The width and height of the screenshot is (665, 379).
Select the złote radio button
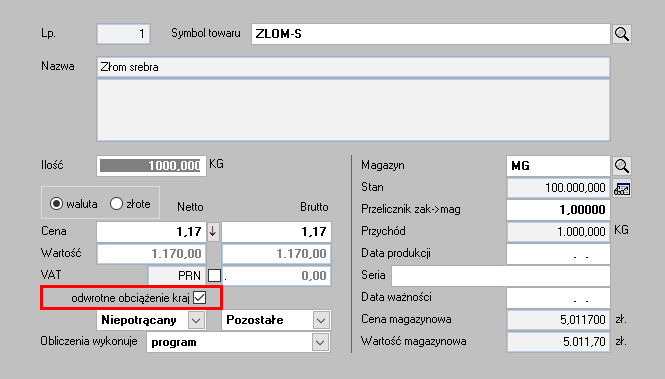tap(116, 204)
